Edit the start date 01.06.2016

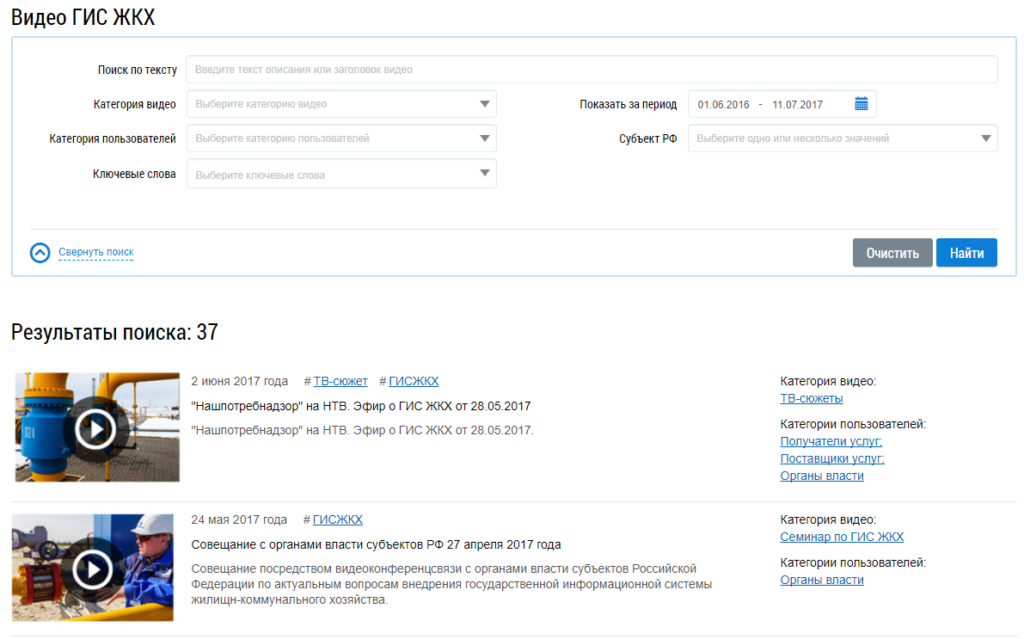pyautogui.click(x=723, y=105)
